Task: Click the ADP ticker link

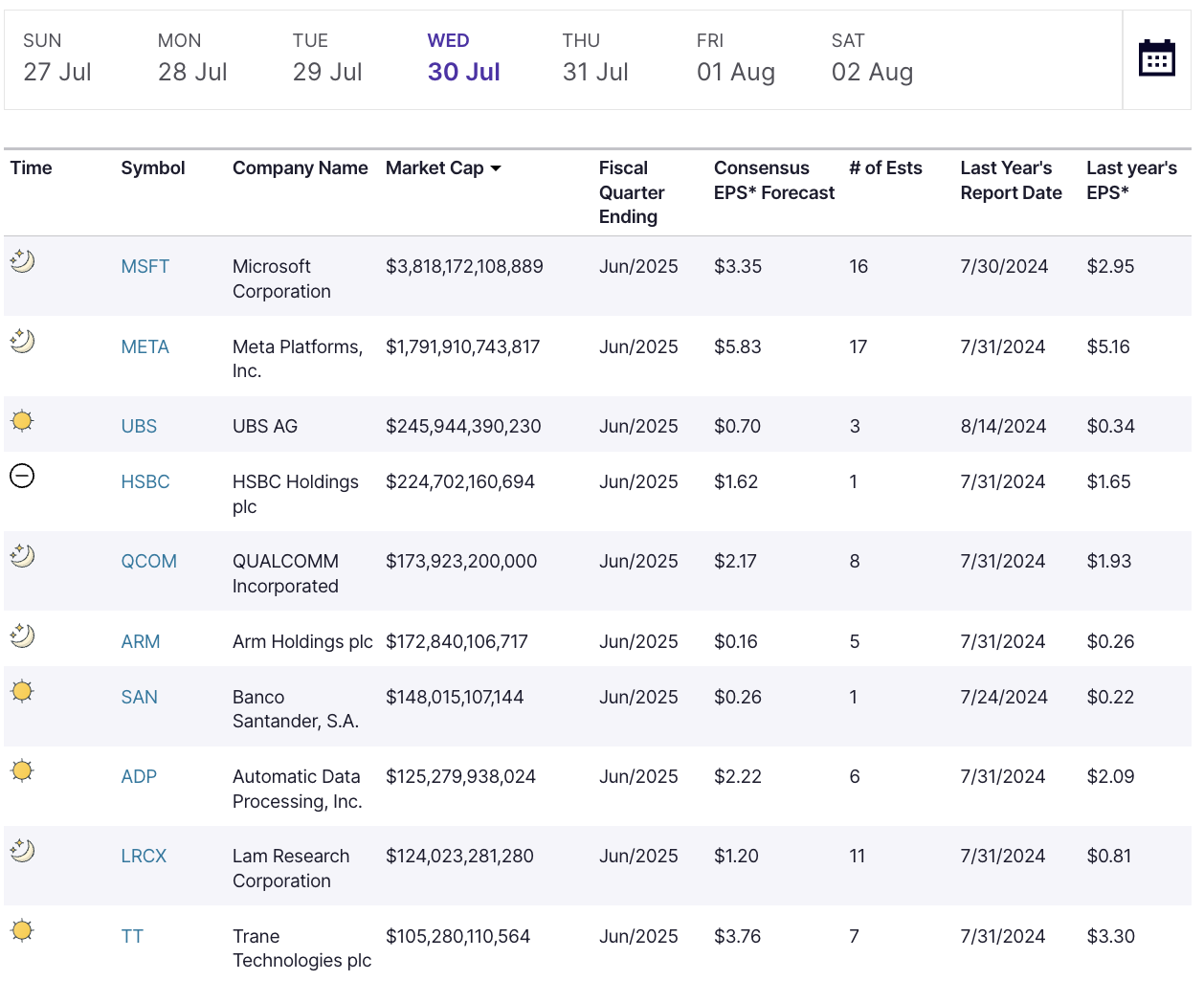Action: [139, 777]
